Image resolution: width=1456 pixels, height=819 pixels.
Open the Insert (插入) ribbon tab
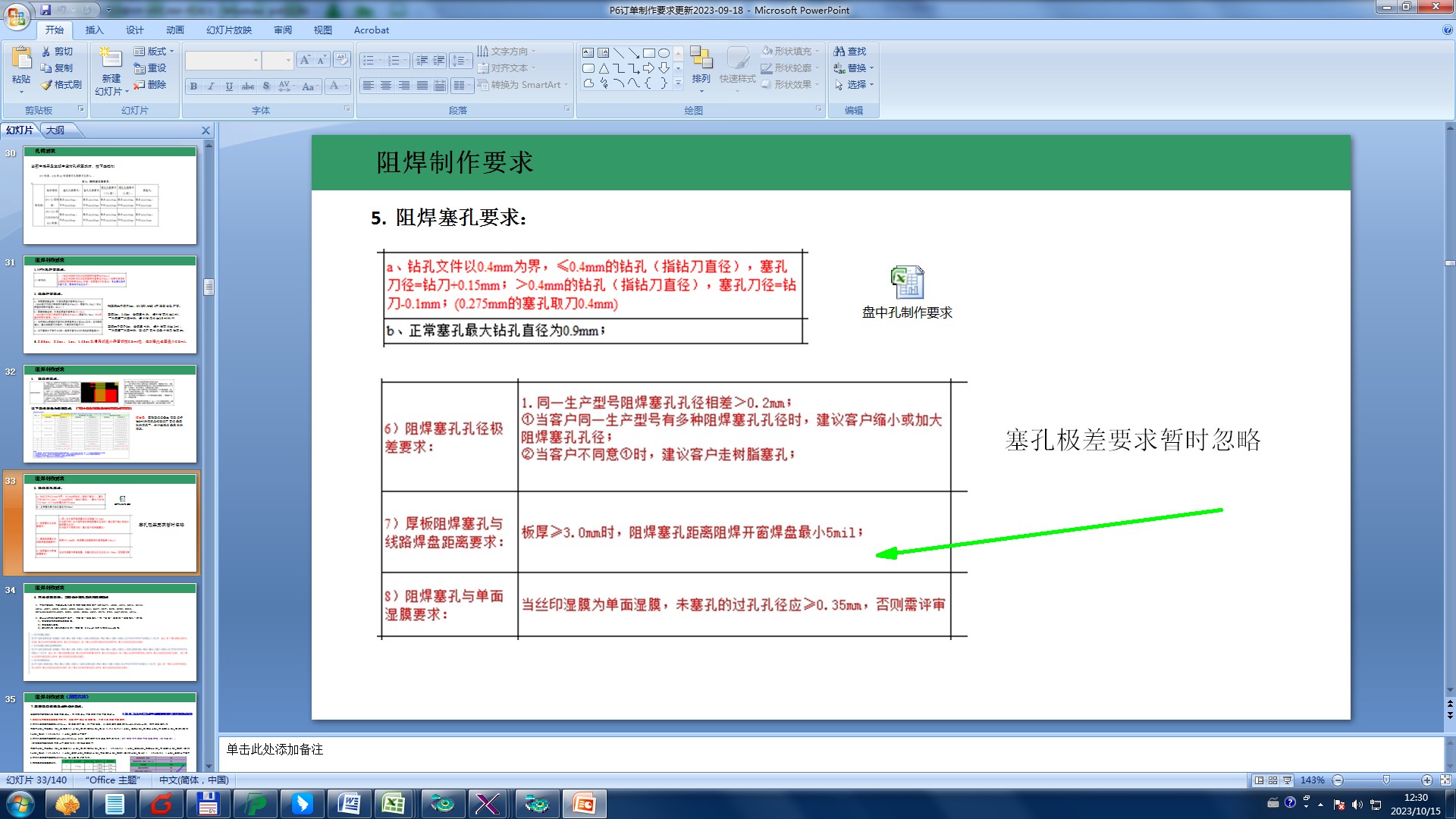click(x=94, y=30)
